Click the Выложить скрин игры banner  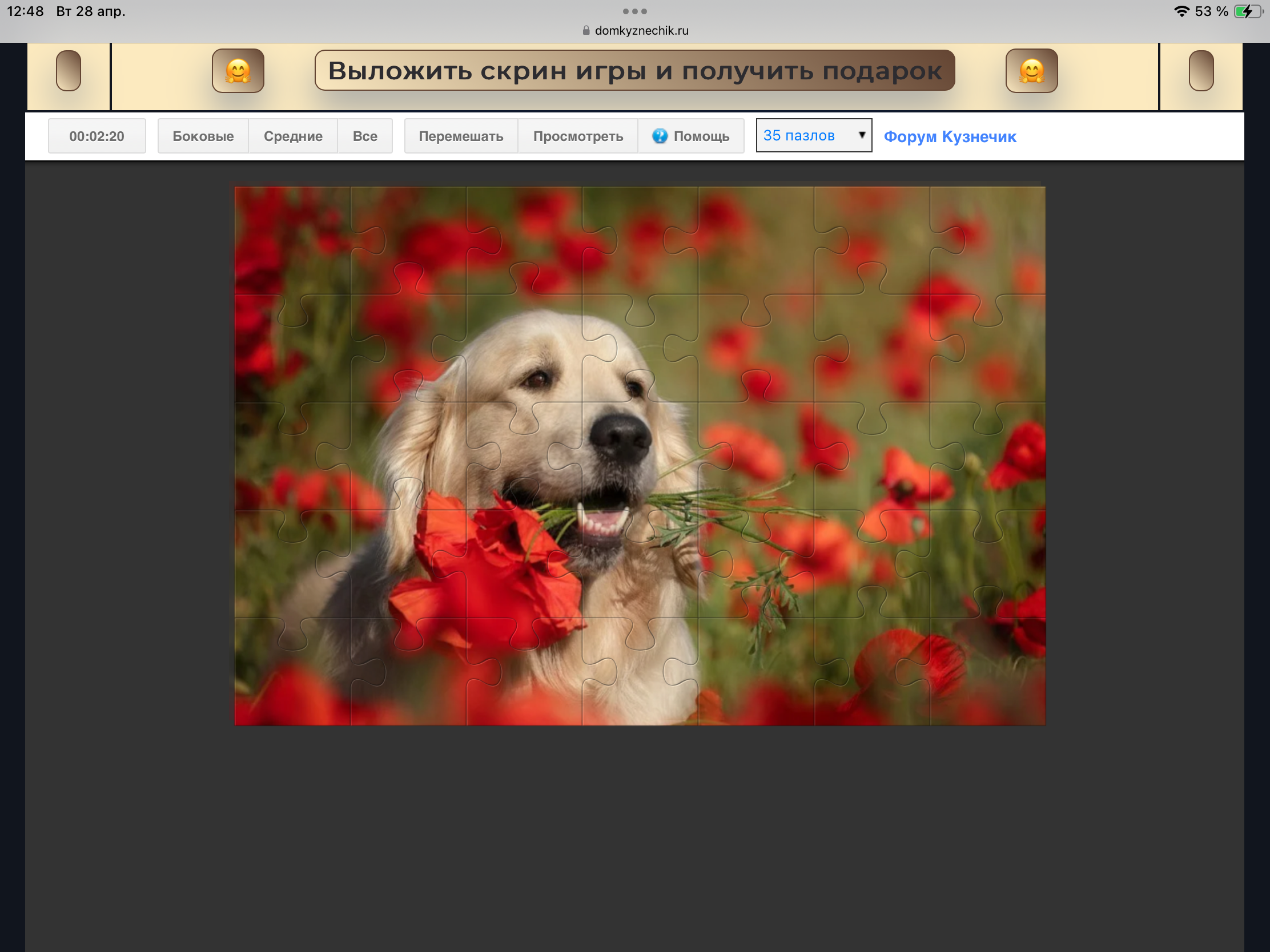[x=634, y=71]
